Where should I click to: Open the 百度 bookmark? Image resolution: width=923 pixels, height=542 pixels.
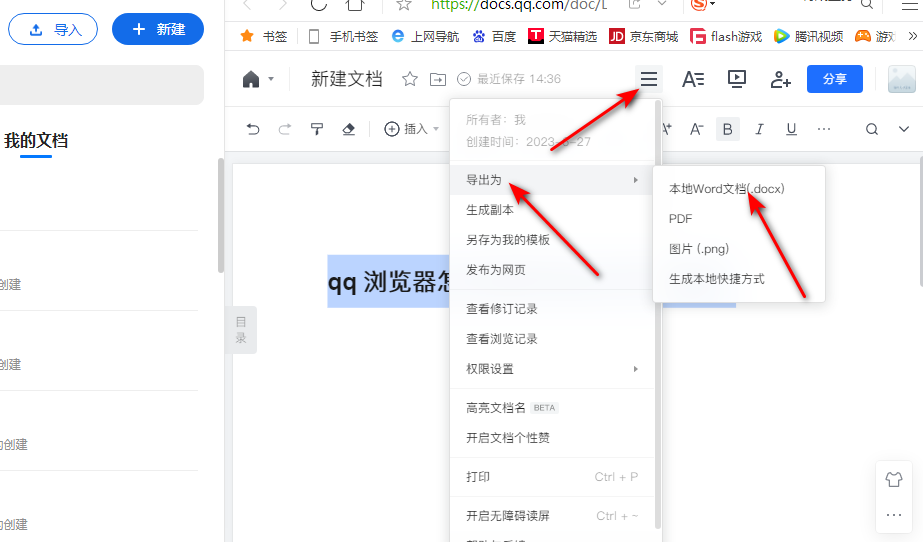pos(494,36)
